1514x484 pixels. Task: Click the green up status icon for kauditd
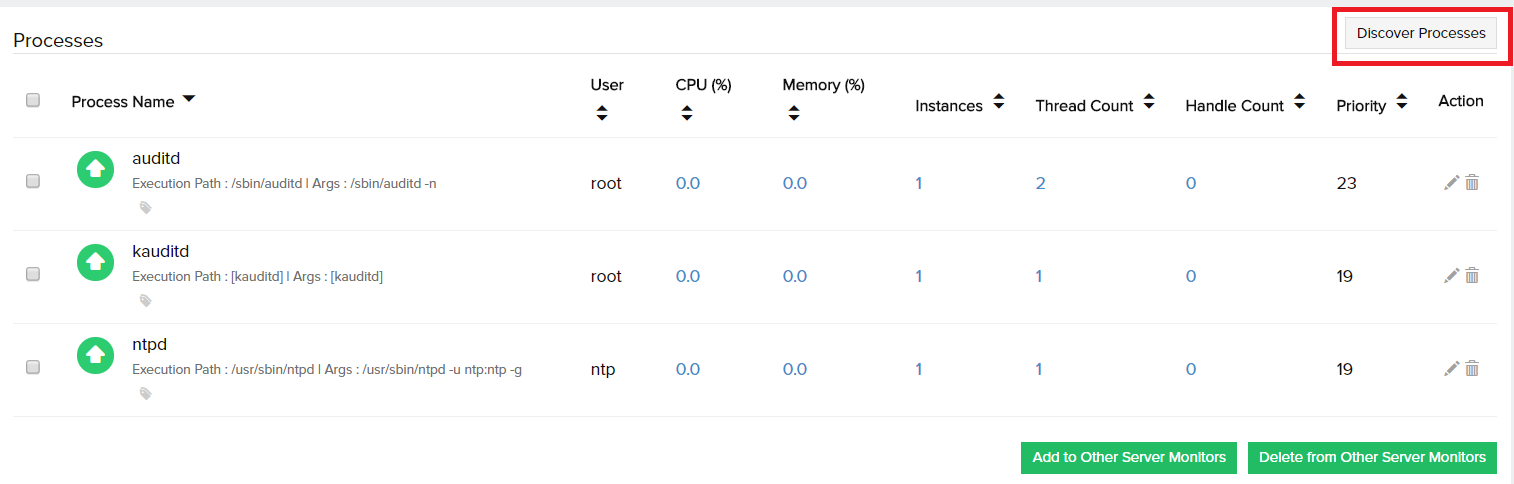pyautogui.click(x=95, y=263)
